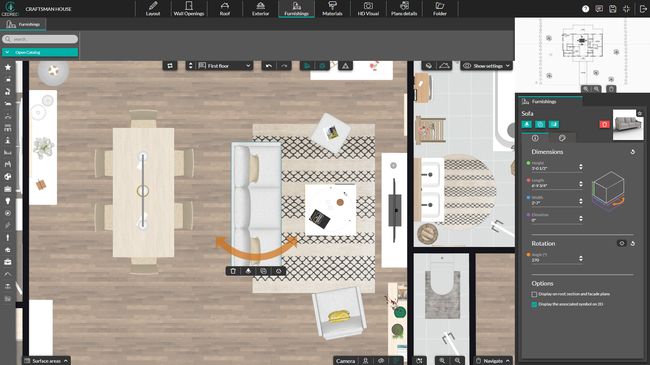Toggle the teal snapping icon in canvas toolbar
Screen dimensions: 650x365
pyautogui.click(x=322, y=66)
